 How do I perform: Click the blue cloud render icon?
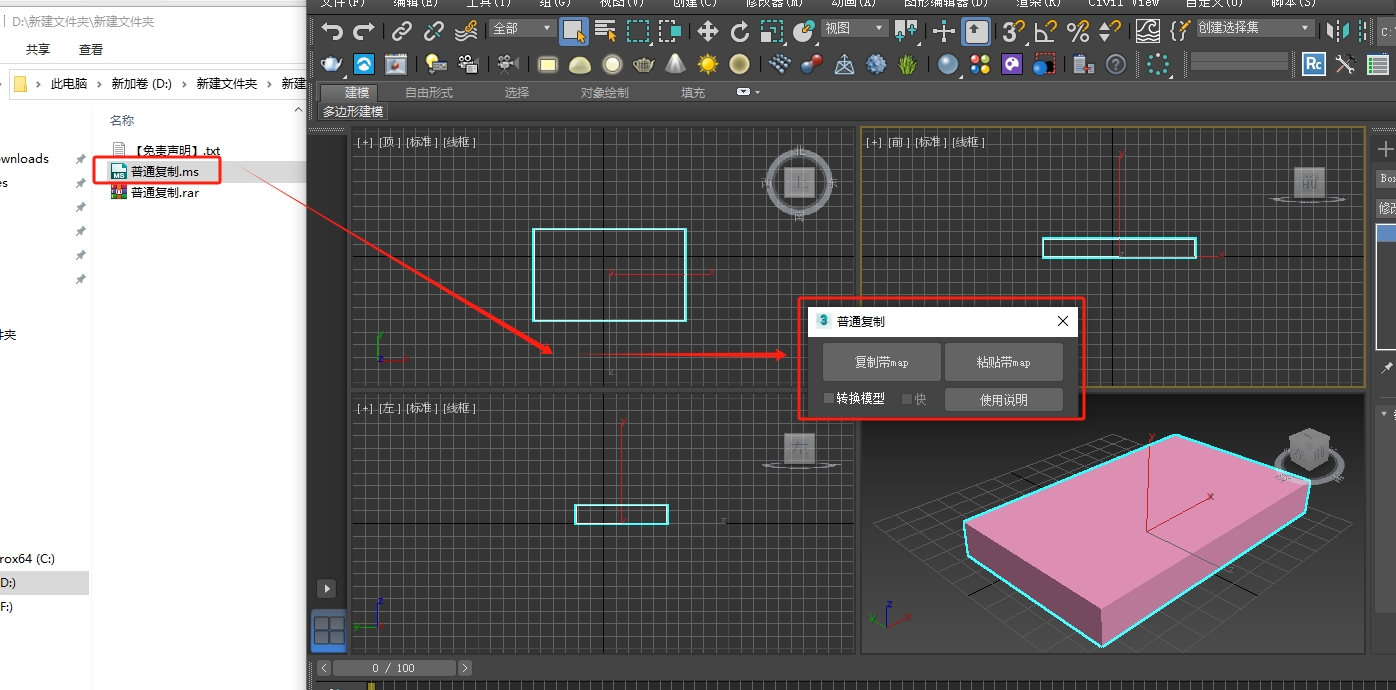(x=364, y=65)
